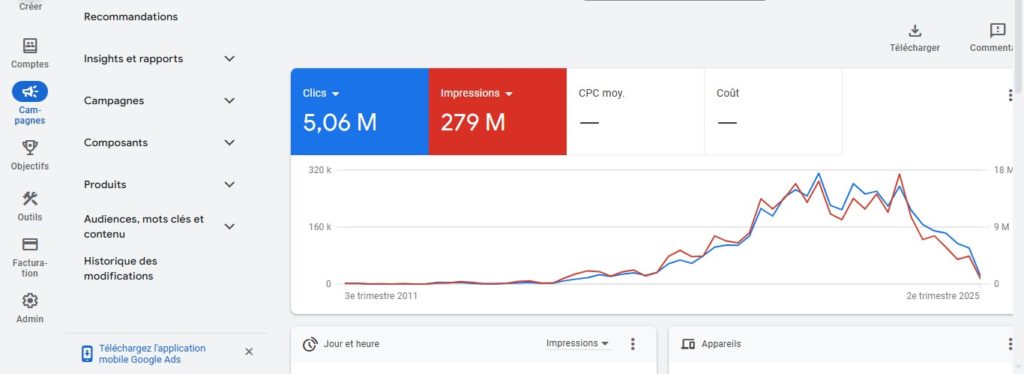Open Historique des modifications

point(121,268)
